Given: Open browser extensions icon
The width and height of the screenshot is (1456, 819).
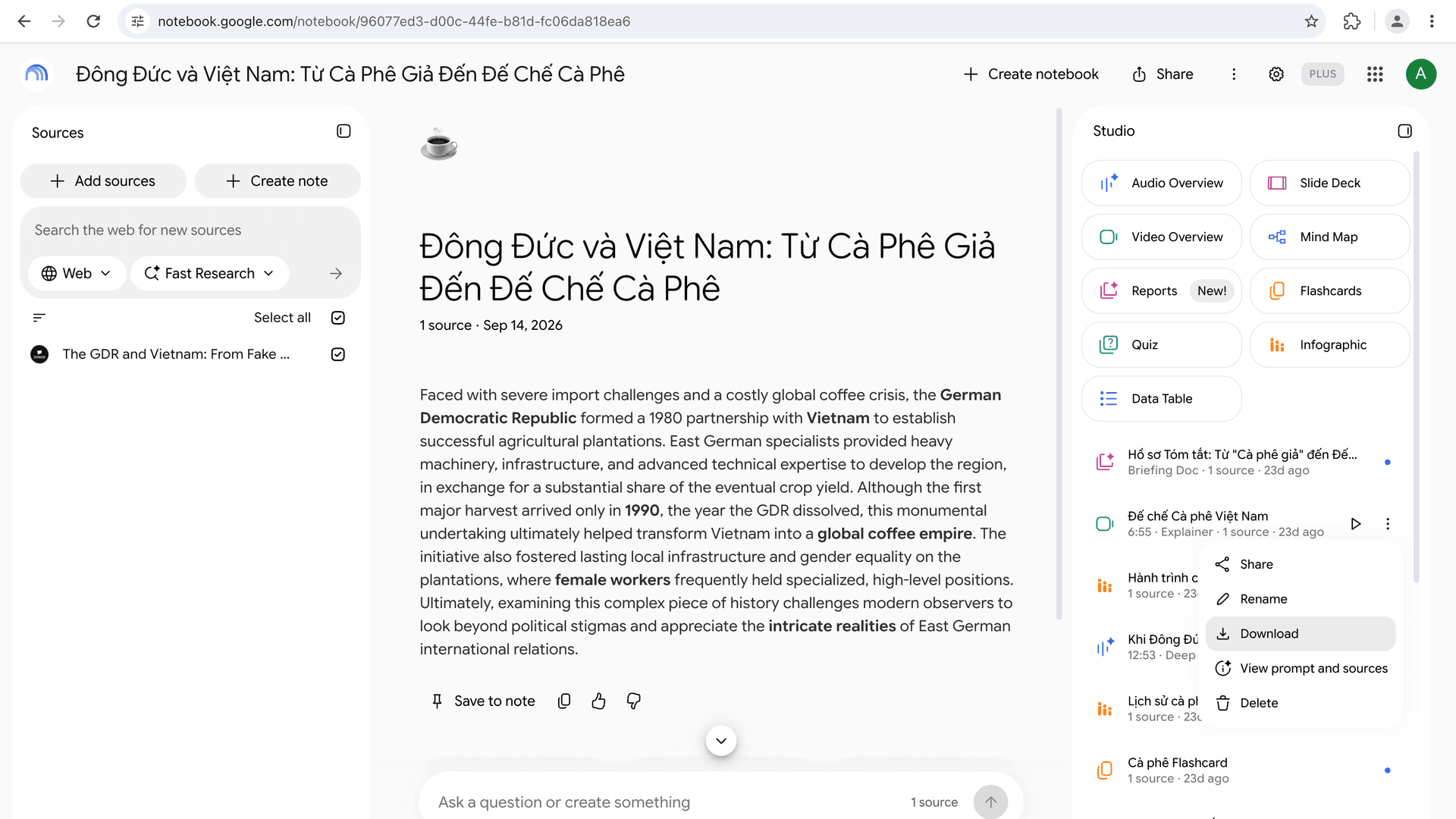Looking at the screenshot, I should coord(1351,21).
